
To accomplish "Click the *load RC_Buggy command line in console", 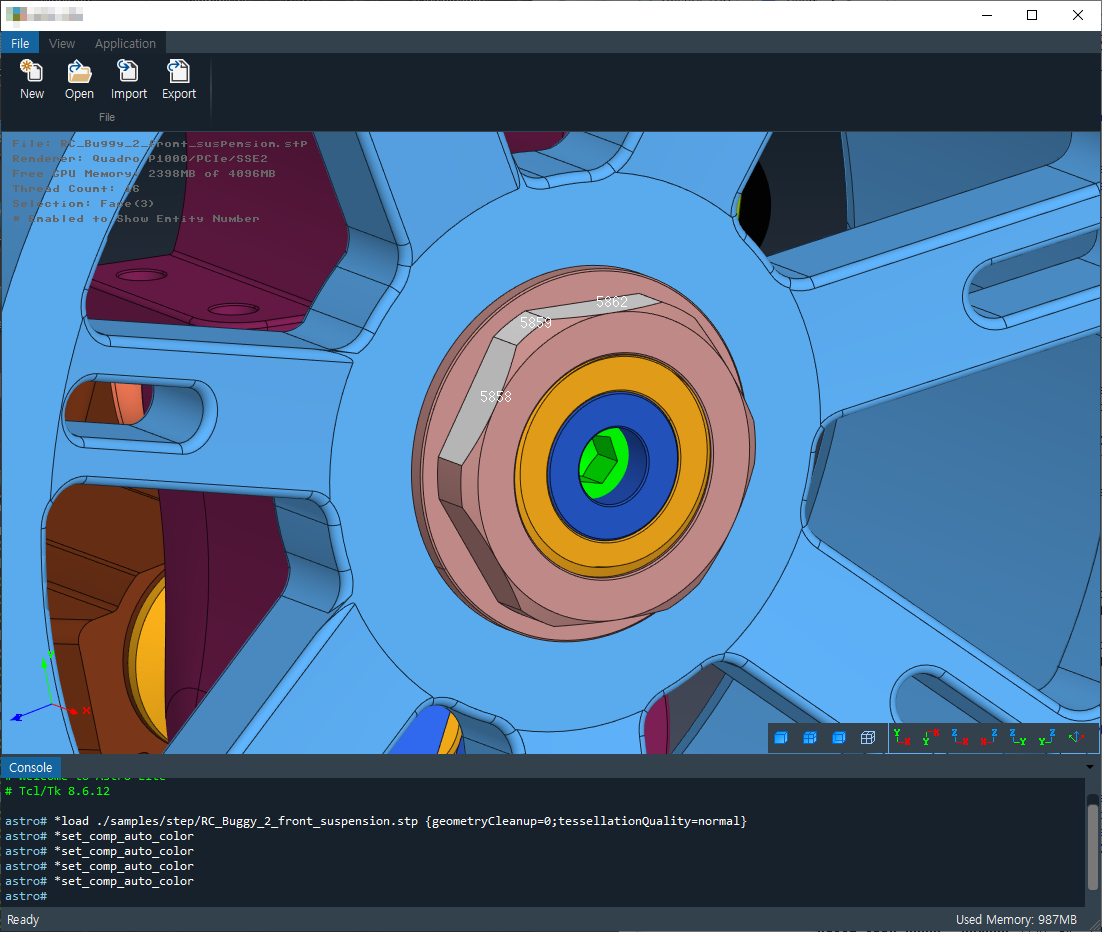I will click(376, 821).
